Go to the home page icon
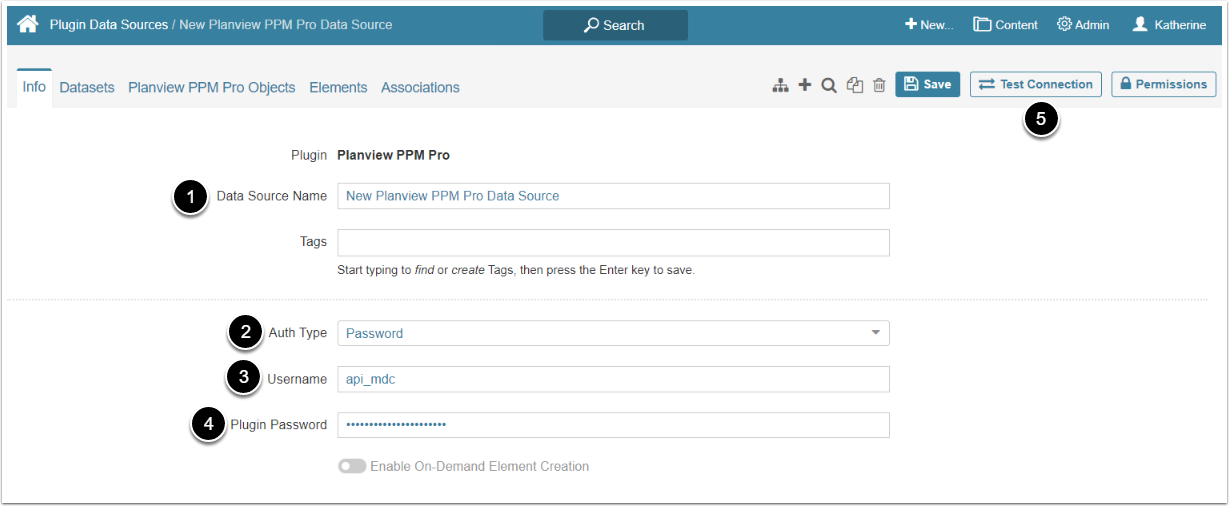Screen dimensions: 1229x506 point(28,24)
